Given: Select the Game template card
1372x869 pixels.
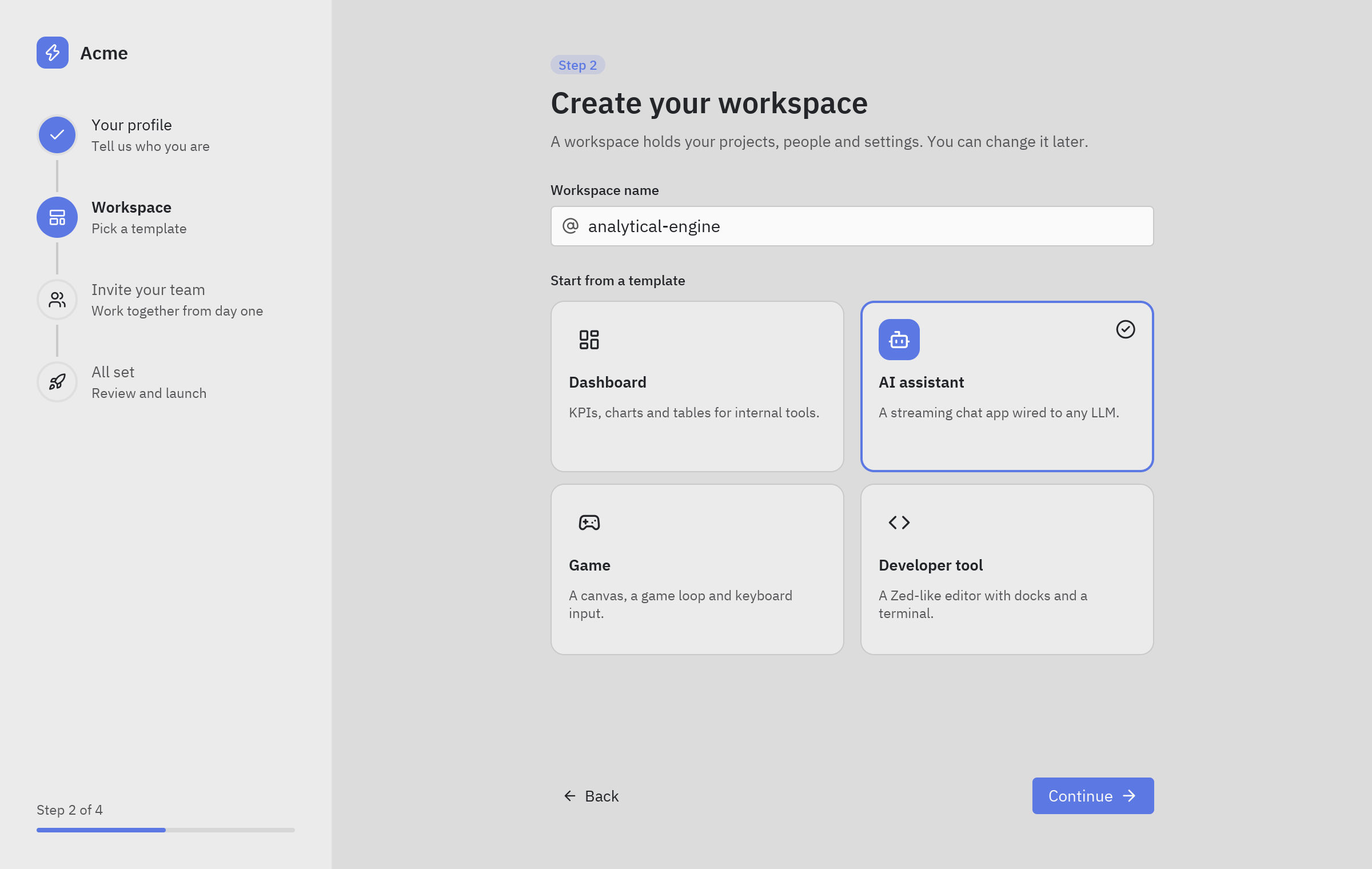Looking at the screenshot, I should 697,569.
